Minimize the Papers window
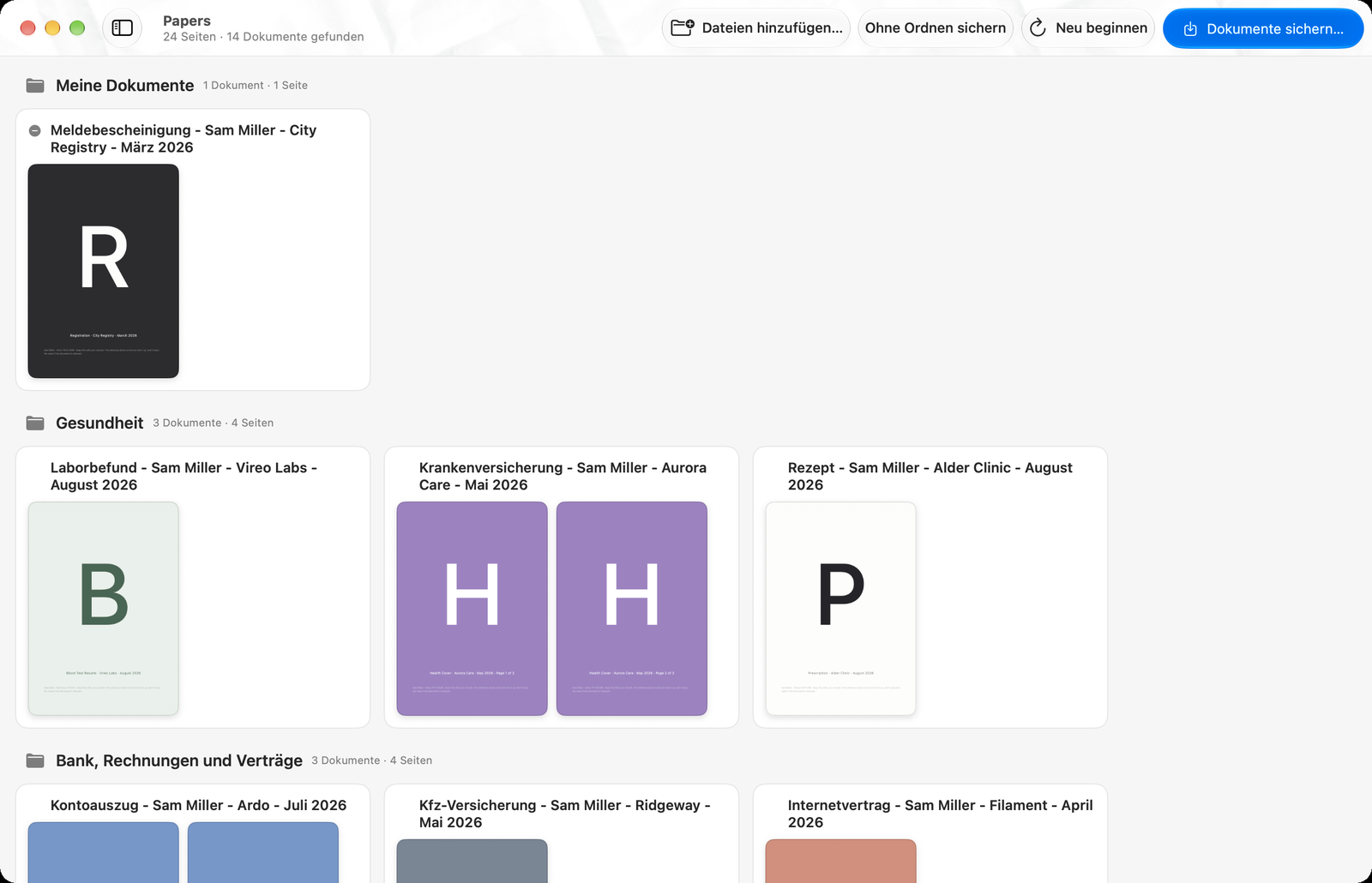1372x883 pixels. click(x=52, y=28)
